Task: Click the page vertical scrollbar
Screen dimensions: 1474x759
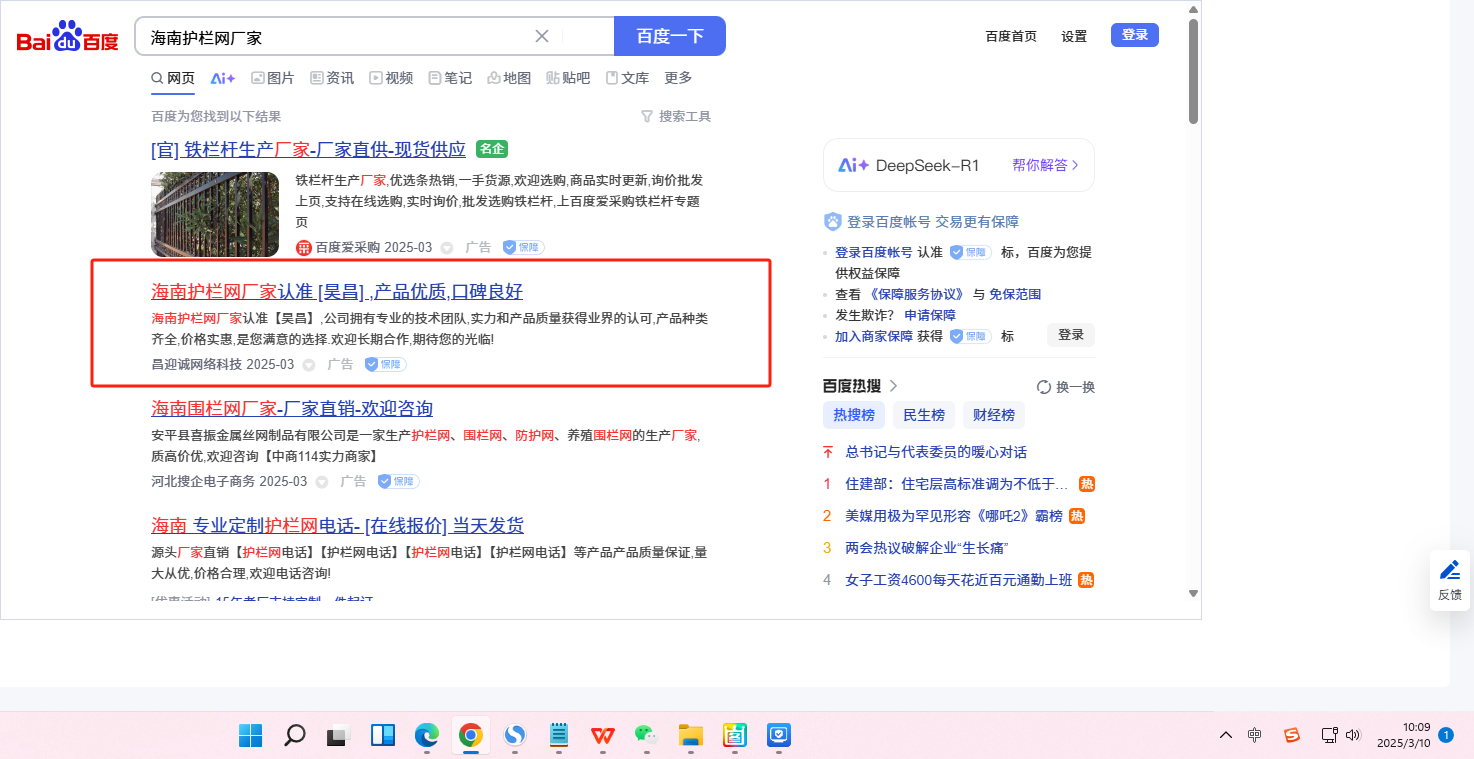Action: (1192, 70)
